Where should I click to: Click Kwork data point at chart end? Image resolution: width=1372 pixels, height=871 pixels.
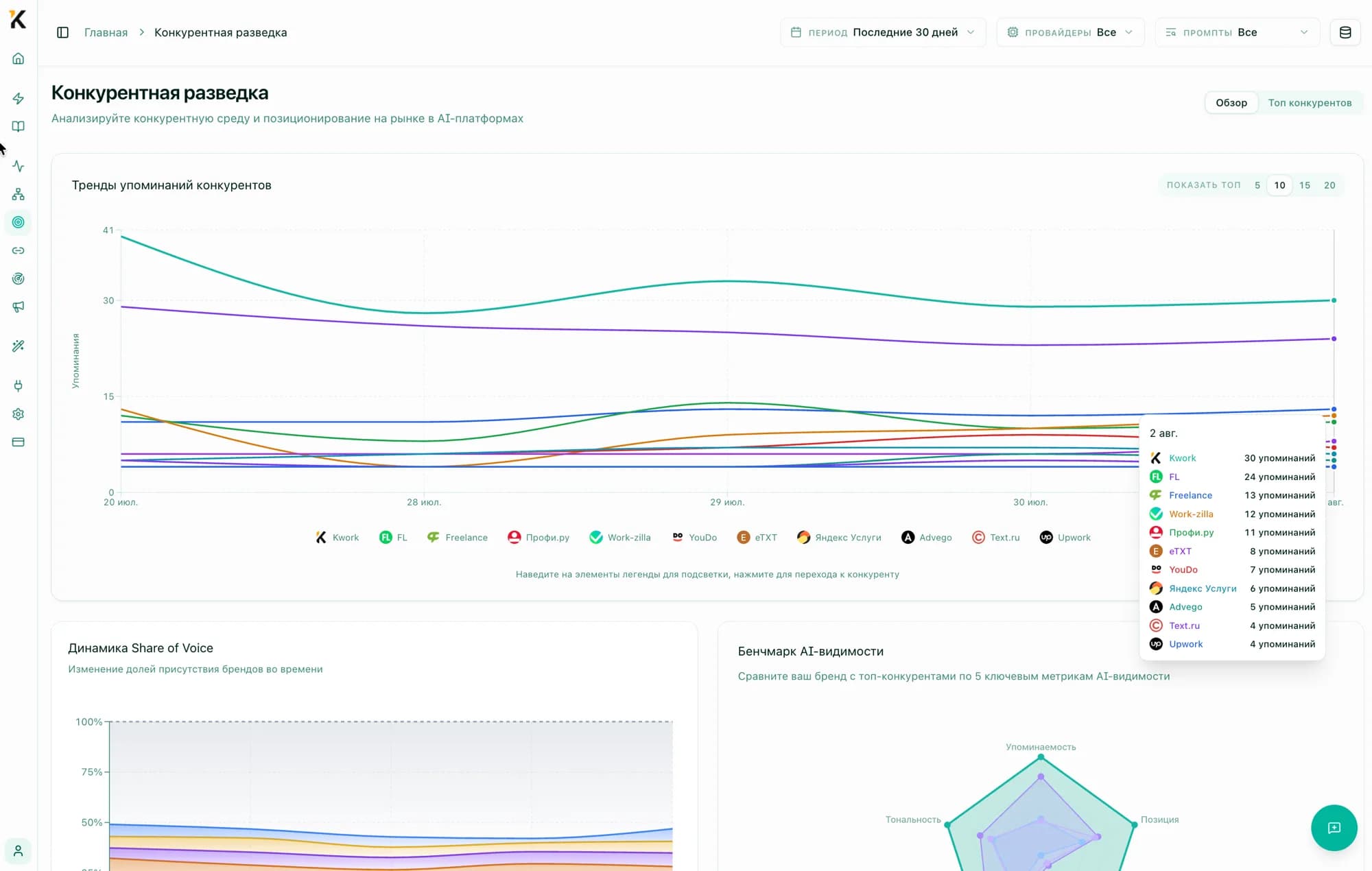coord(1334,300)
